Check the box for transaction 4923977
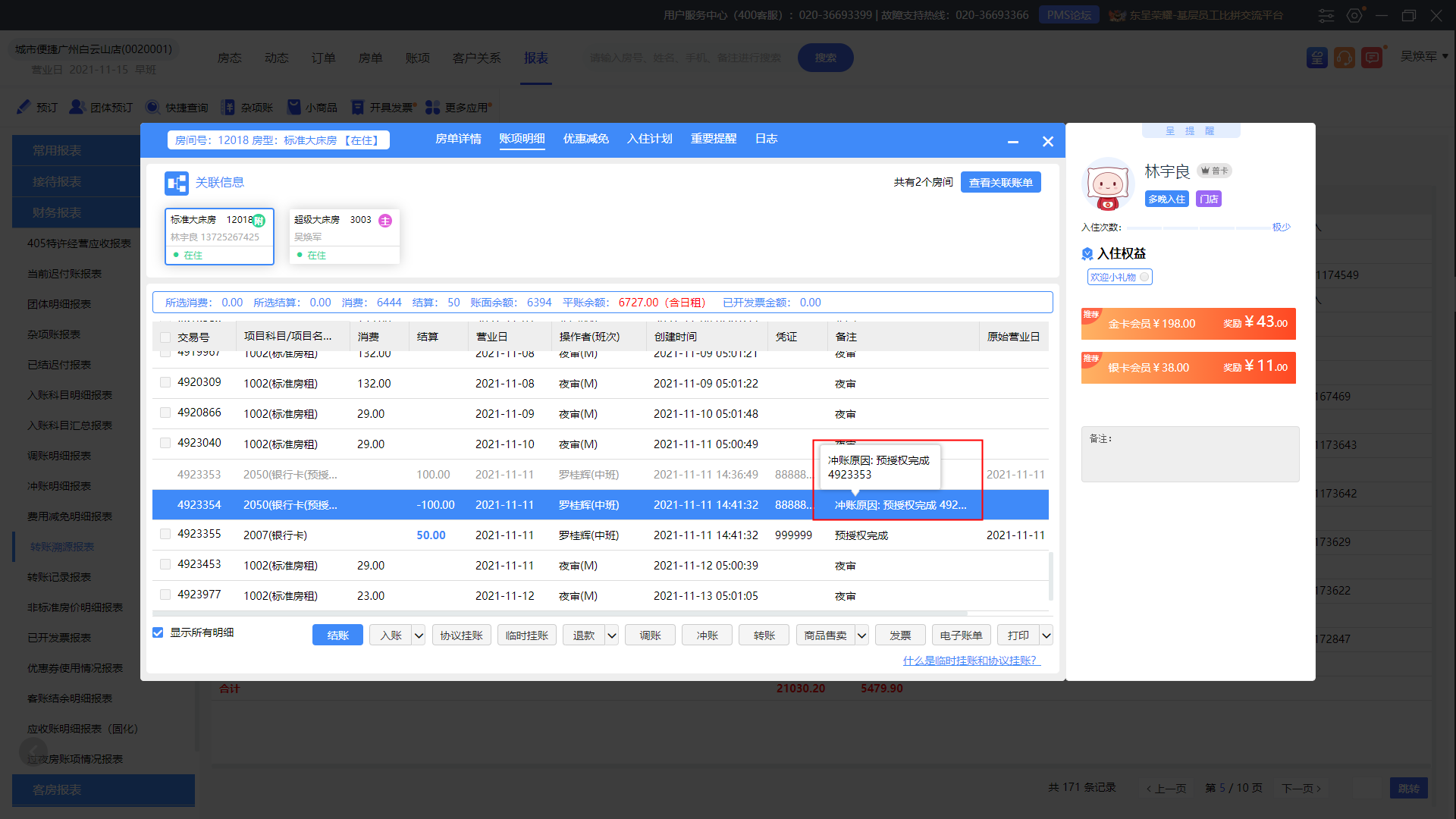 coord(165,595)
